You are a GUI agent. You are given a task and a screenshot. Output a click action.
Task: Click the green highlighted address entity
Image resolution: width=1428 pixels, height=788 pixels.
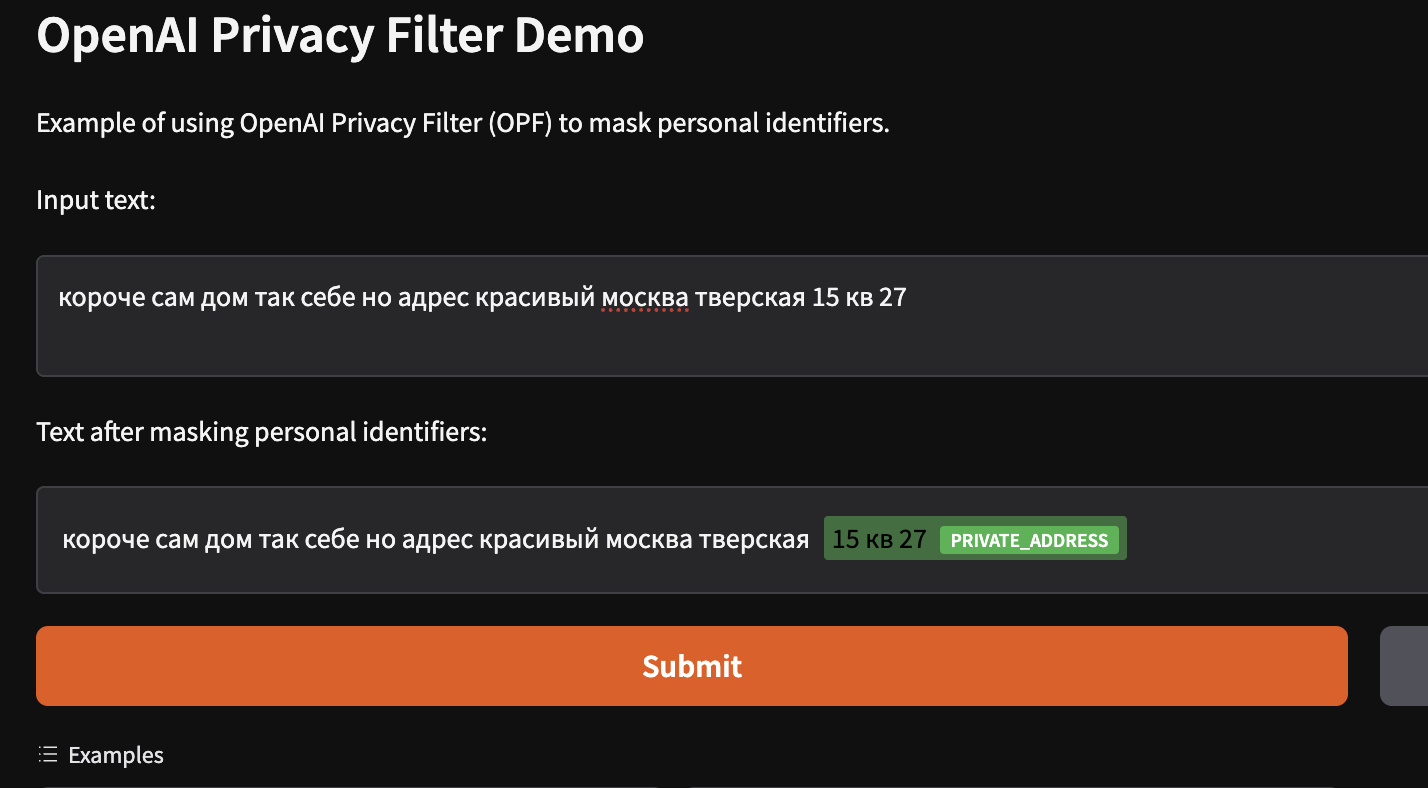tap(975, 539)
